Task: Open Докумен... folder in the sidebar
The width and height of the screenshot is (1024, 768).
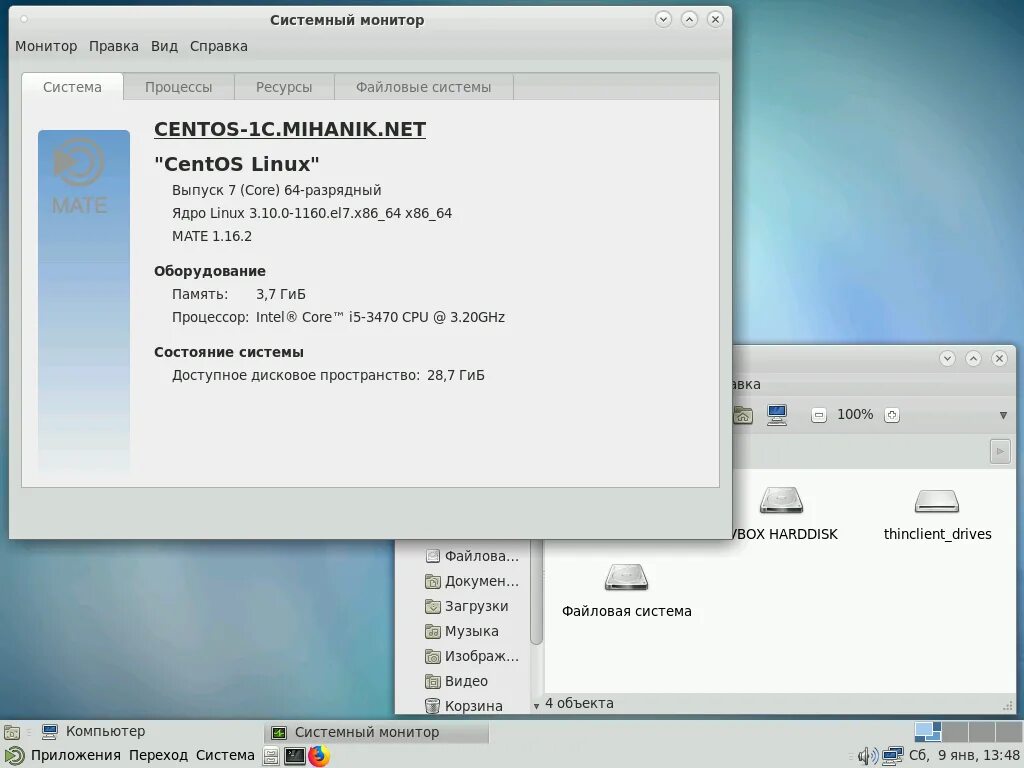Action: pos(472,581)
